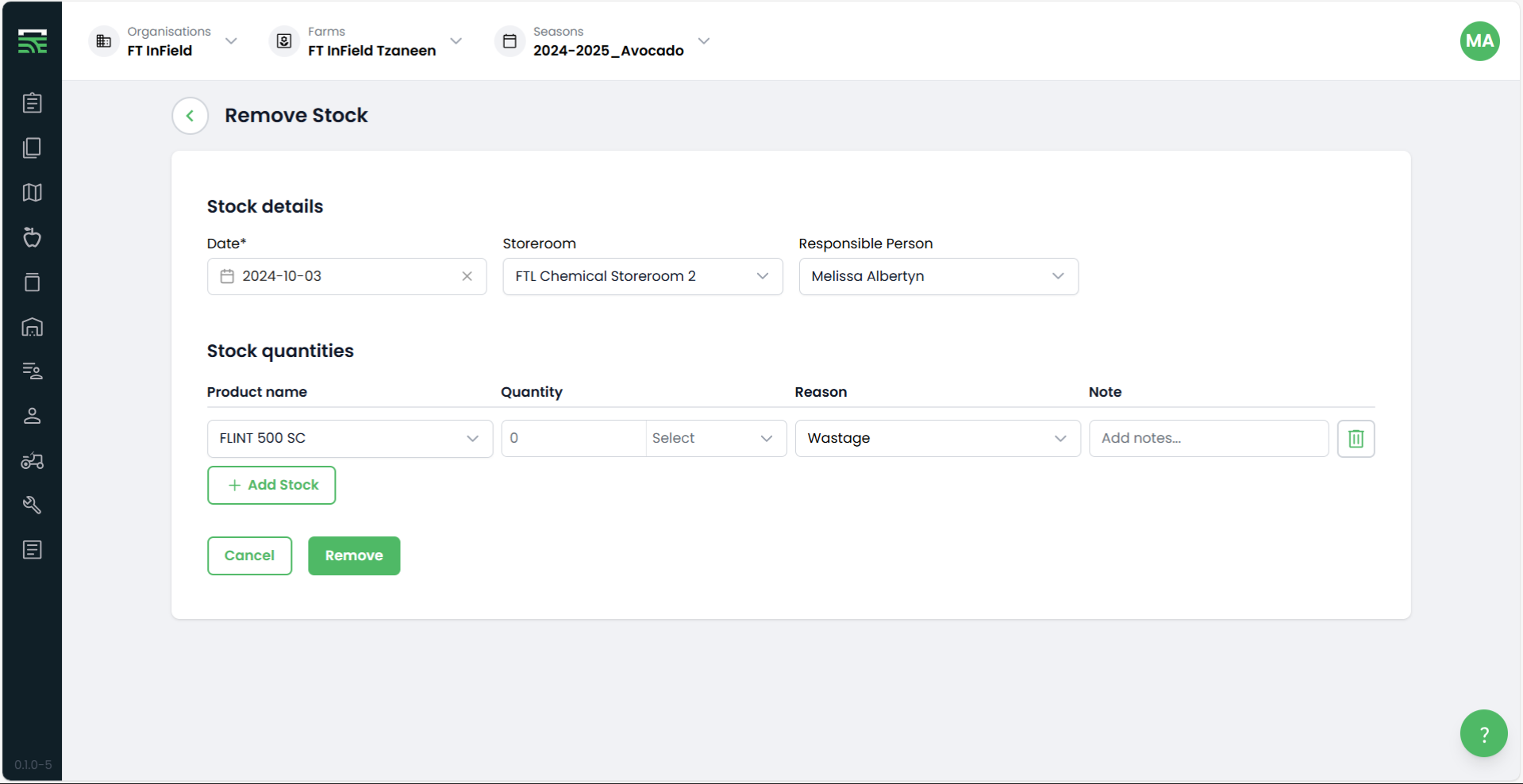Viewport: 1523px width, 784px height.
Task: Open the map icon in the sidebar
Action: [x=33, y=193]
